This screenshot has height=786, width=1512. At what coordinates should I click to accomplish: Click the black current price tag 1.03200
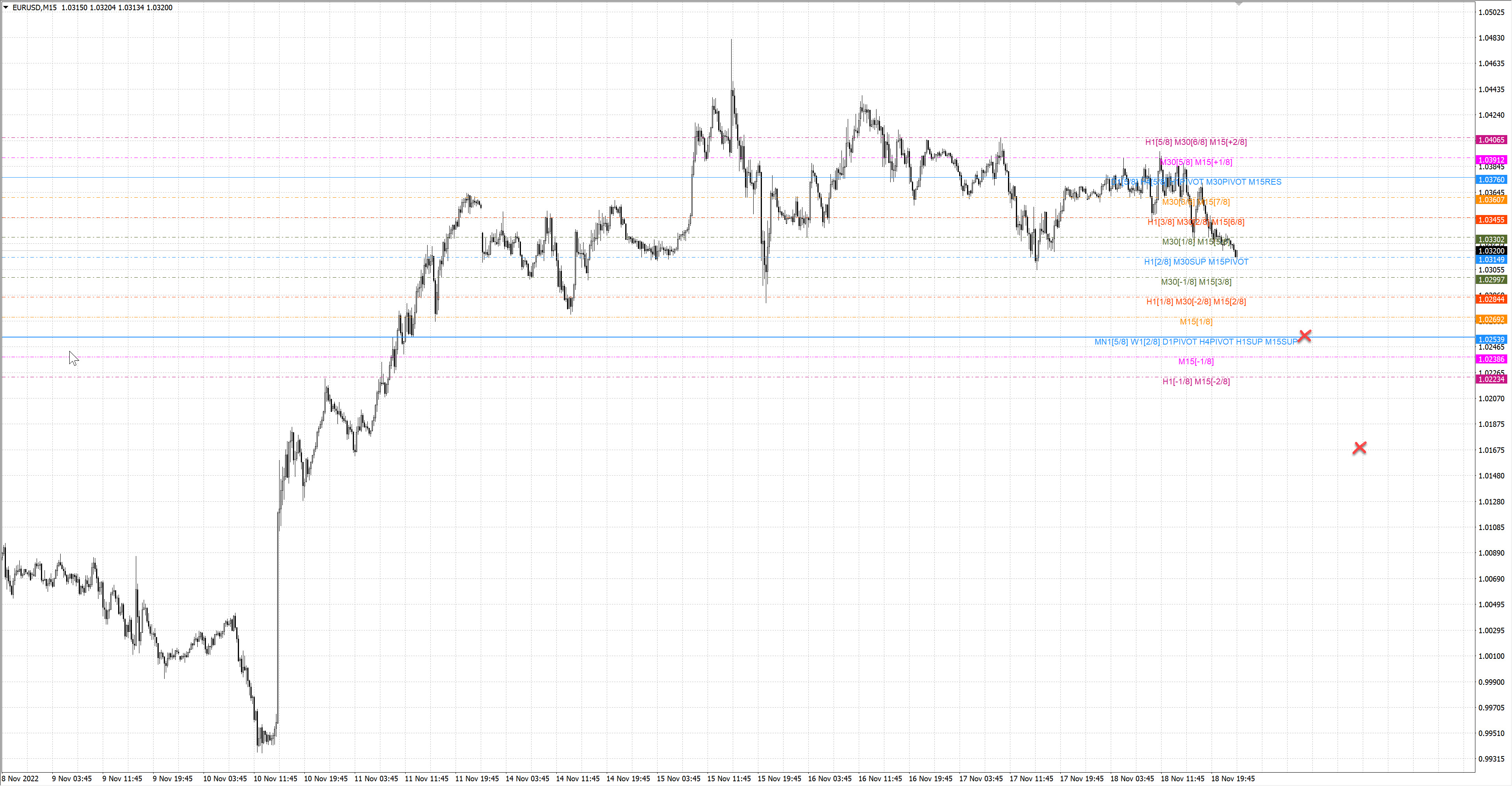click(1491, 251)
